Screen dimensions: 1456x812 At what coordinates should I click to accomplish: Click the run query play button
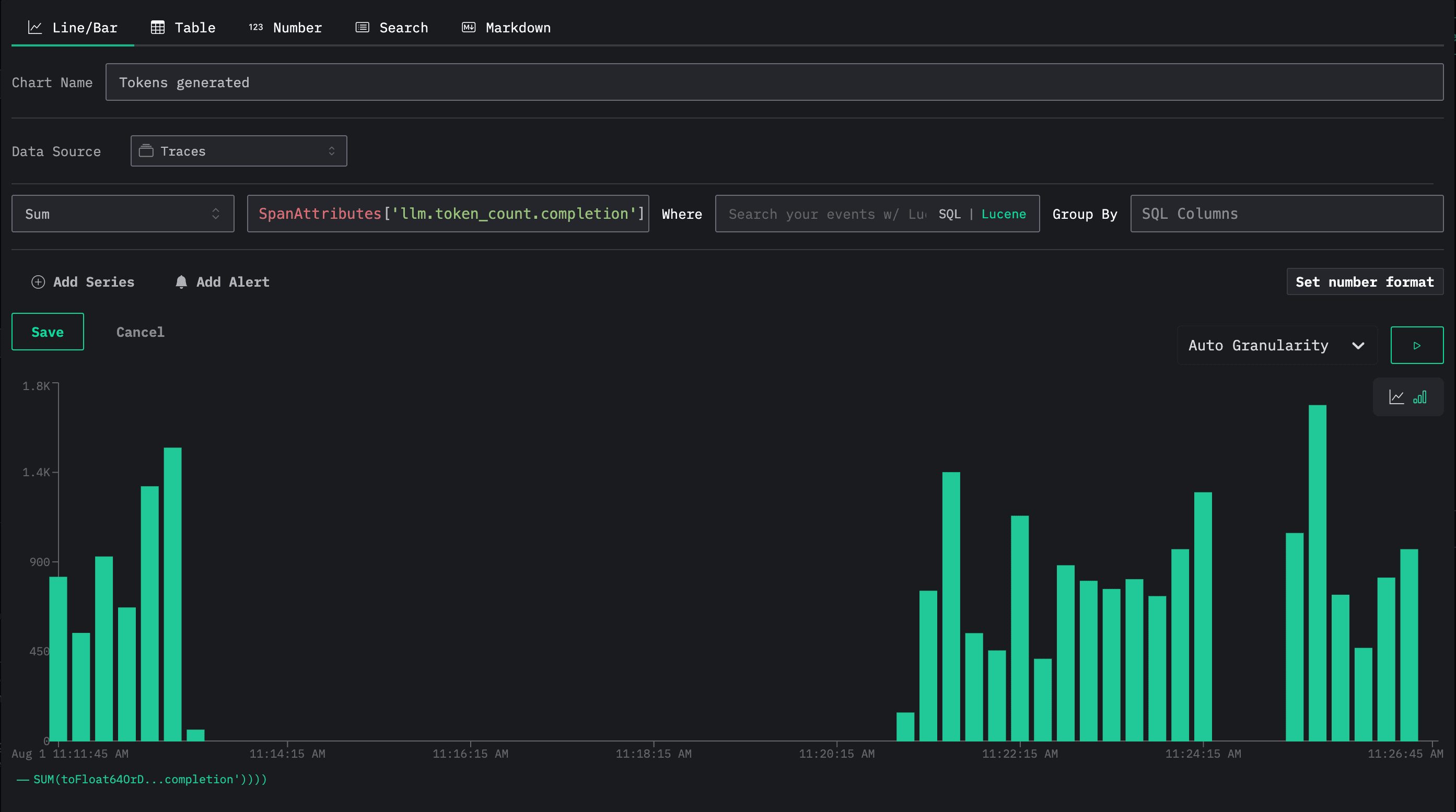(x=1416, y=345)
